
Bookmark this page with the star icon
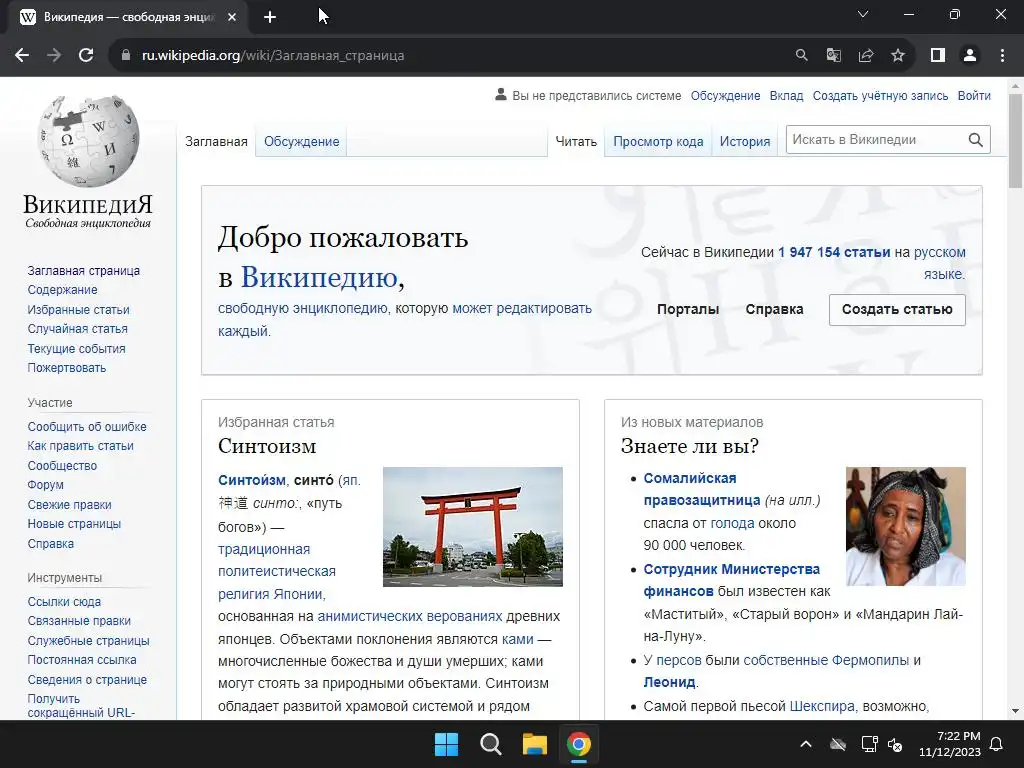click(x=898, y=56)
